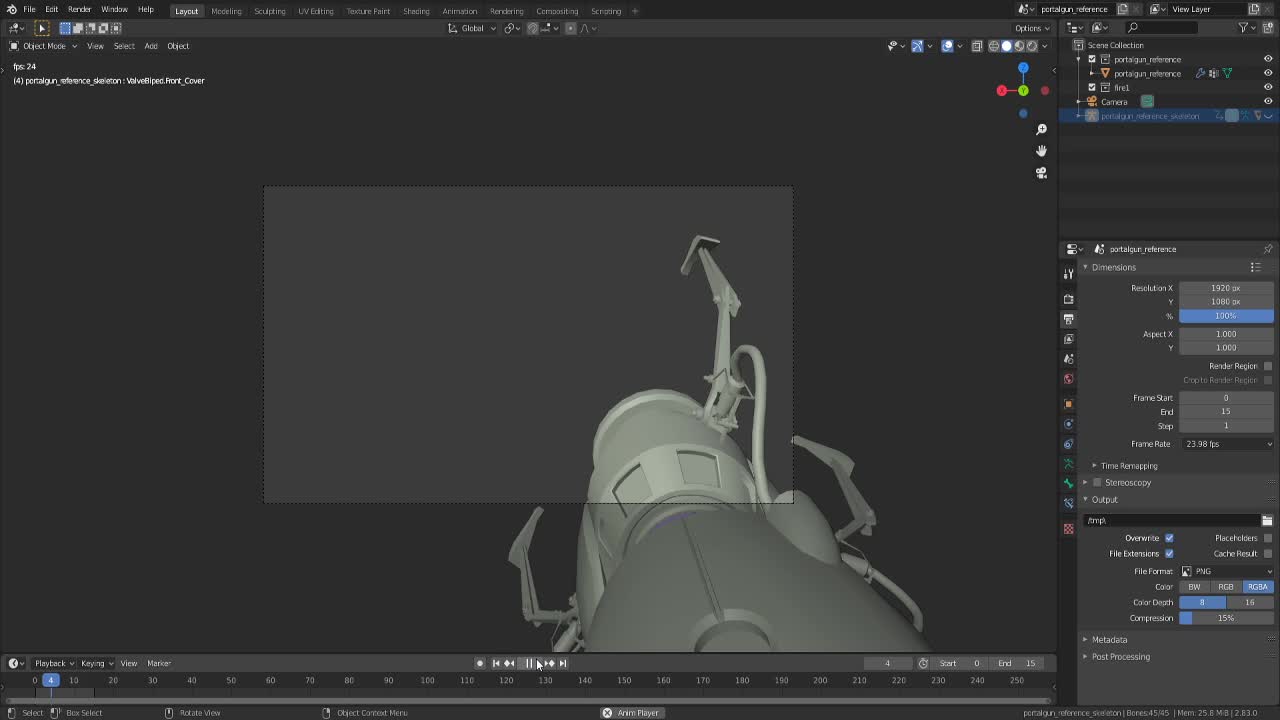Set Color Depth to 16
1280x720 pixels.
coord(1250,602)
